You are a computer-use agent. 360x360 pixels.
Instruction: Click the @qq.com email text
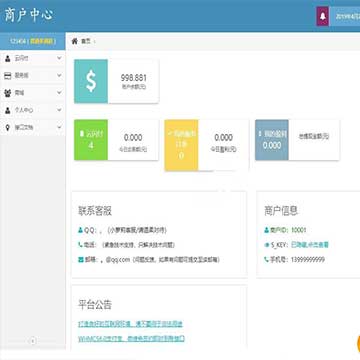coord(118,260)
